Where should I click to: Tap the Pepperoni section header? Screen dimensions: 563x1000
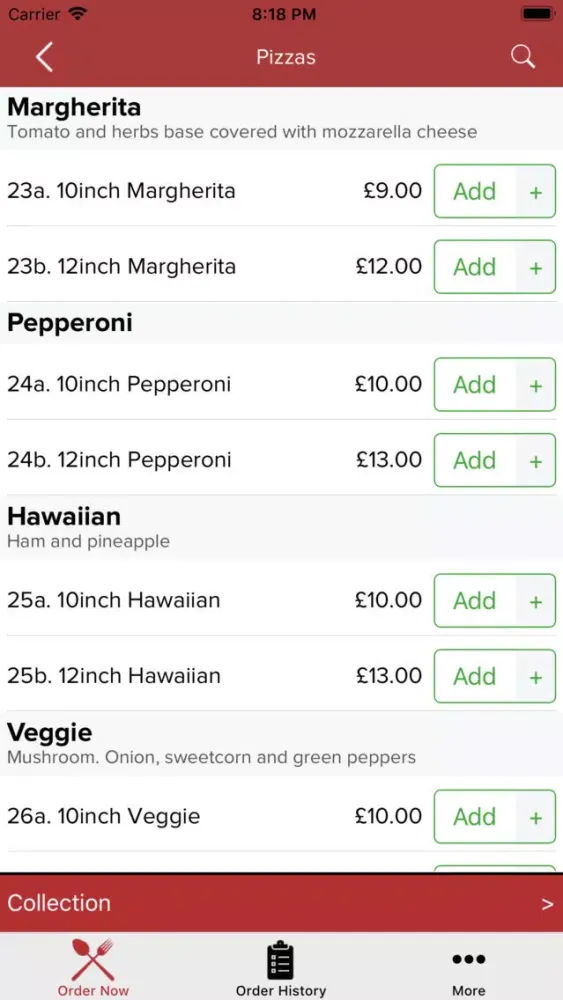tap(281, 323)
